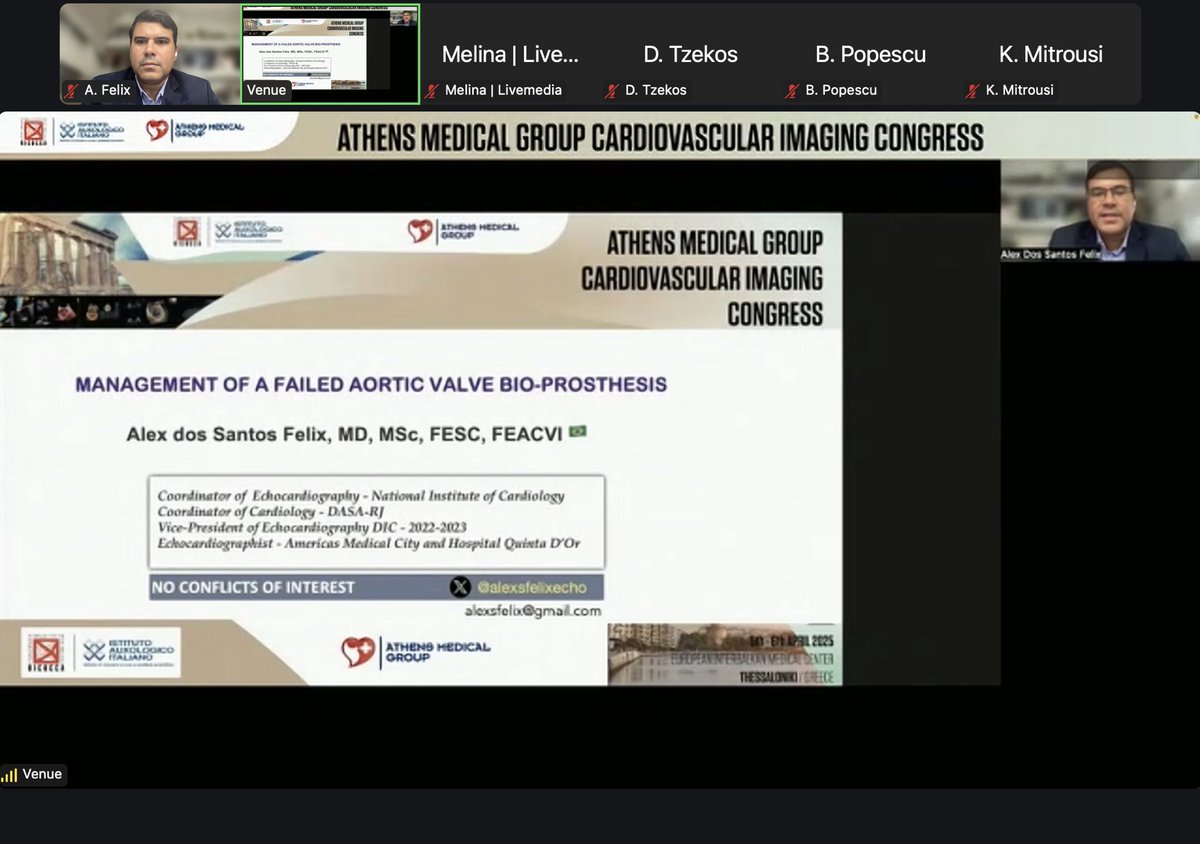Click the muted mic icon beside K. Mitrousi

972,90
